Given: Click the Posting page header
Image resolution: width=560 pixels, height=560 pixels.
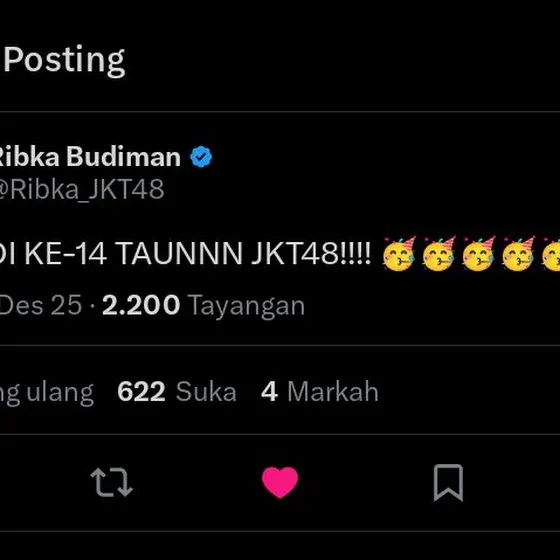Looking at the screenshot, I should [64, 60].
